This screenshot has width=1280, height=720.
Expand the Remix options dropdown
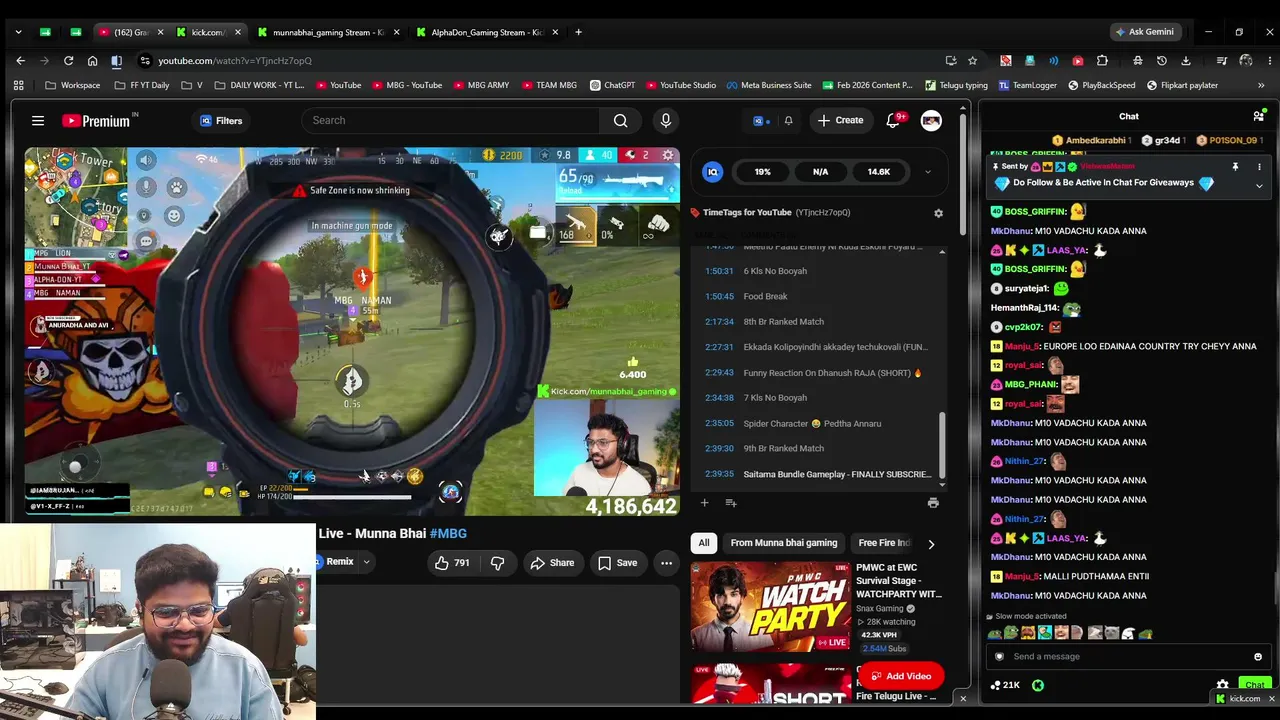(366, 562)
